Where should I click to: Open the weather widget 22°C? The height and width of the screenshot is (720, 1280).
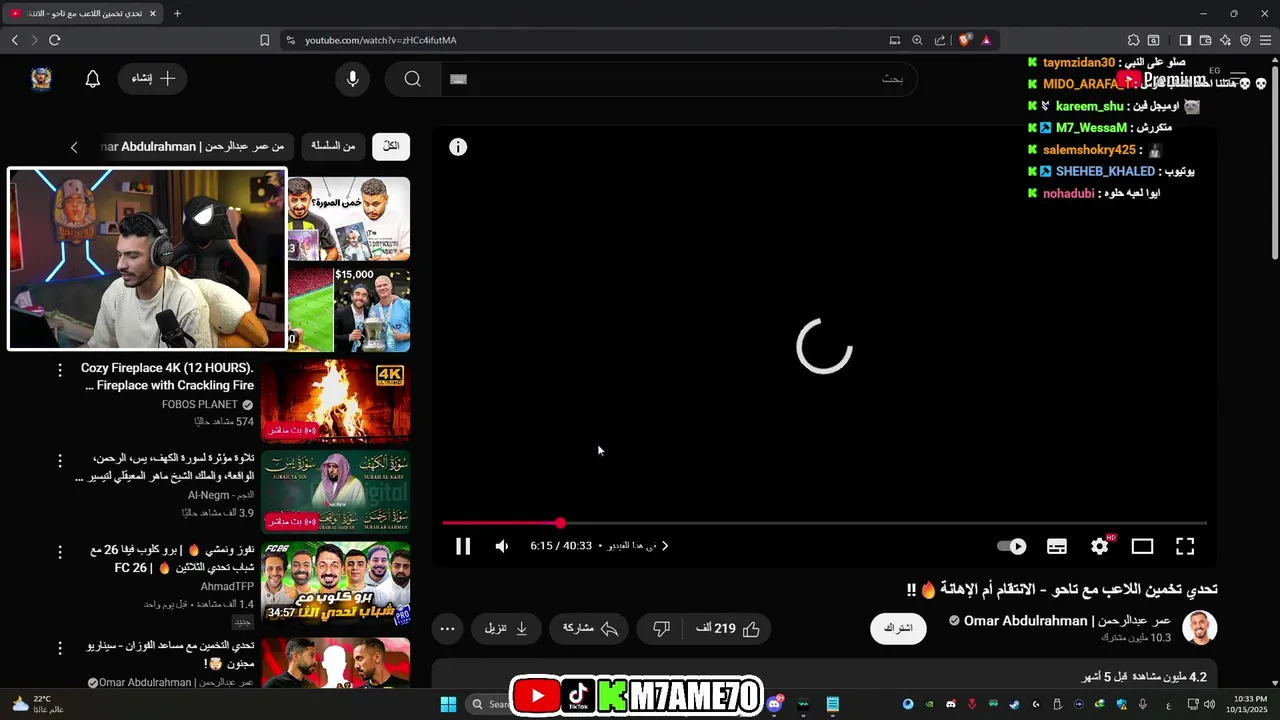tap(37, 704)
